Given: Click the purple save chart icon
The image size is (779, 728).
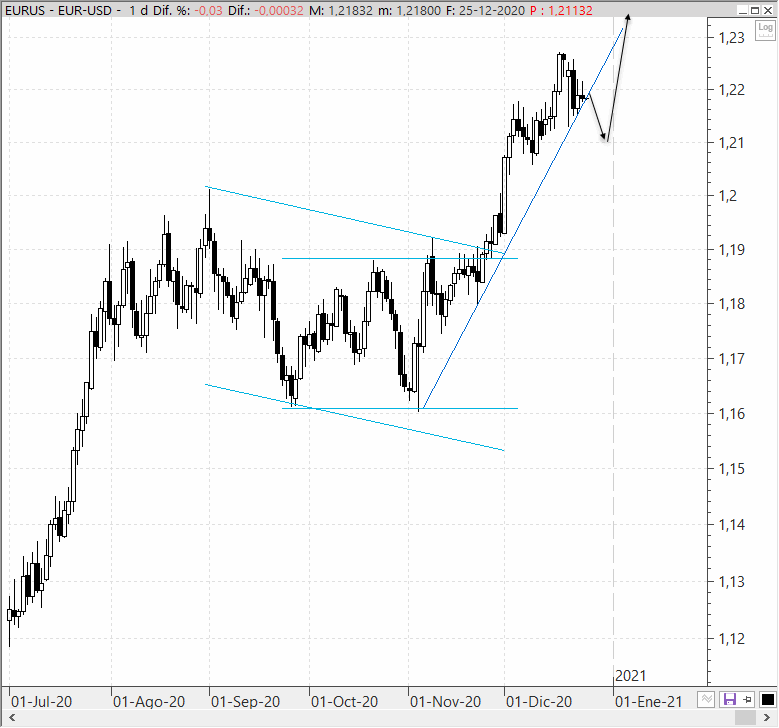Looking at the screenshot, I should pos(730,700).
